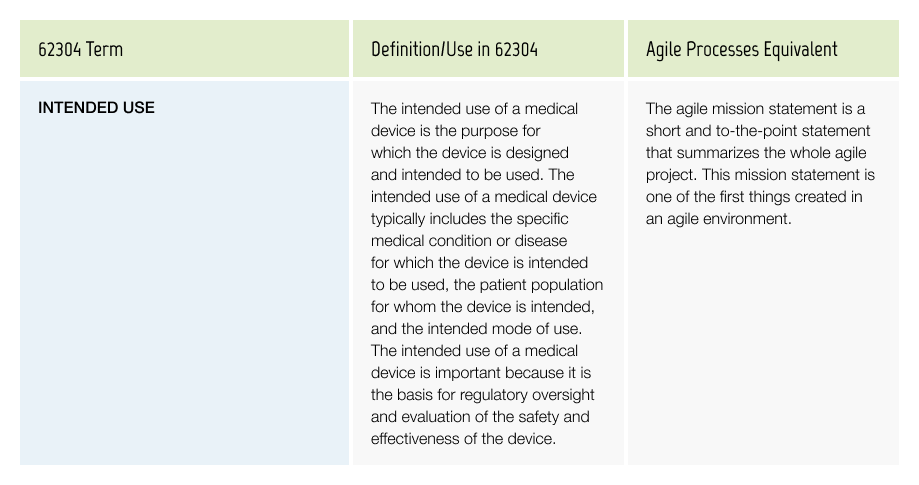Click the words "patient population" in the definition
919x485 pixels.
coord(541,285)
